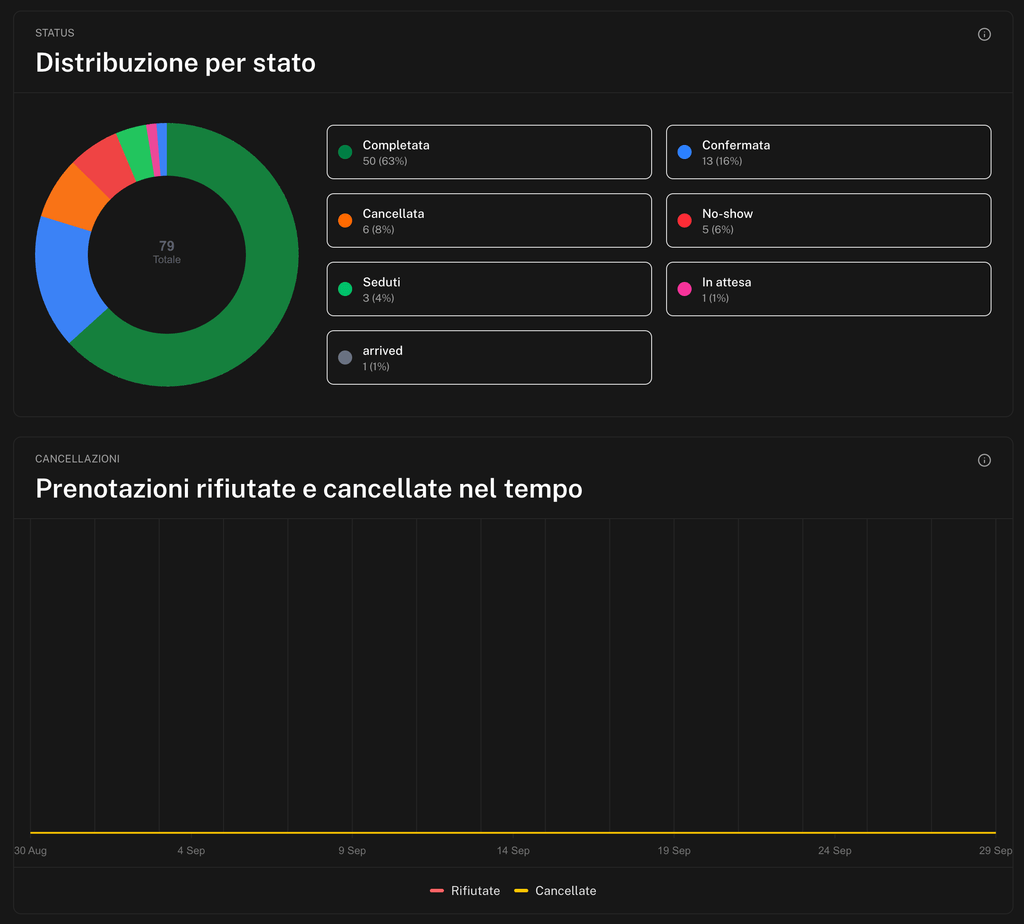This screenshot has width=1024, height=924.
Task: Click the red No-show legend dot
Action: [x=684, y=221]
